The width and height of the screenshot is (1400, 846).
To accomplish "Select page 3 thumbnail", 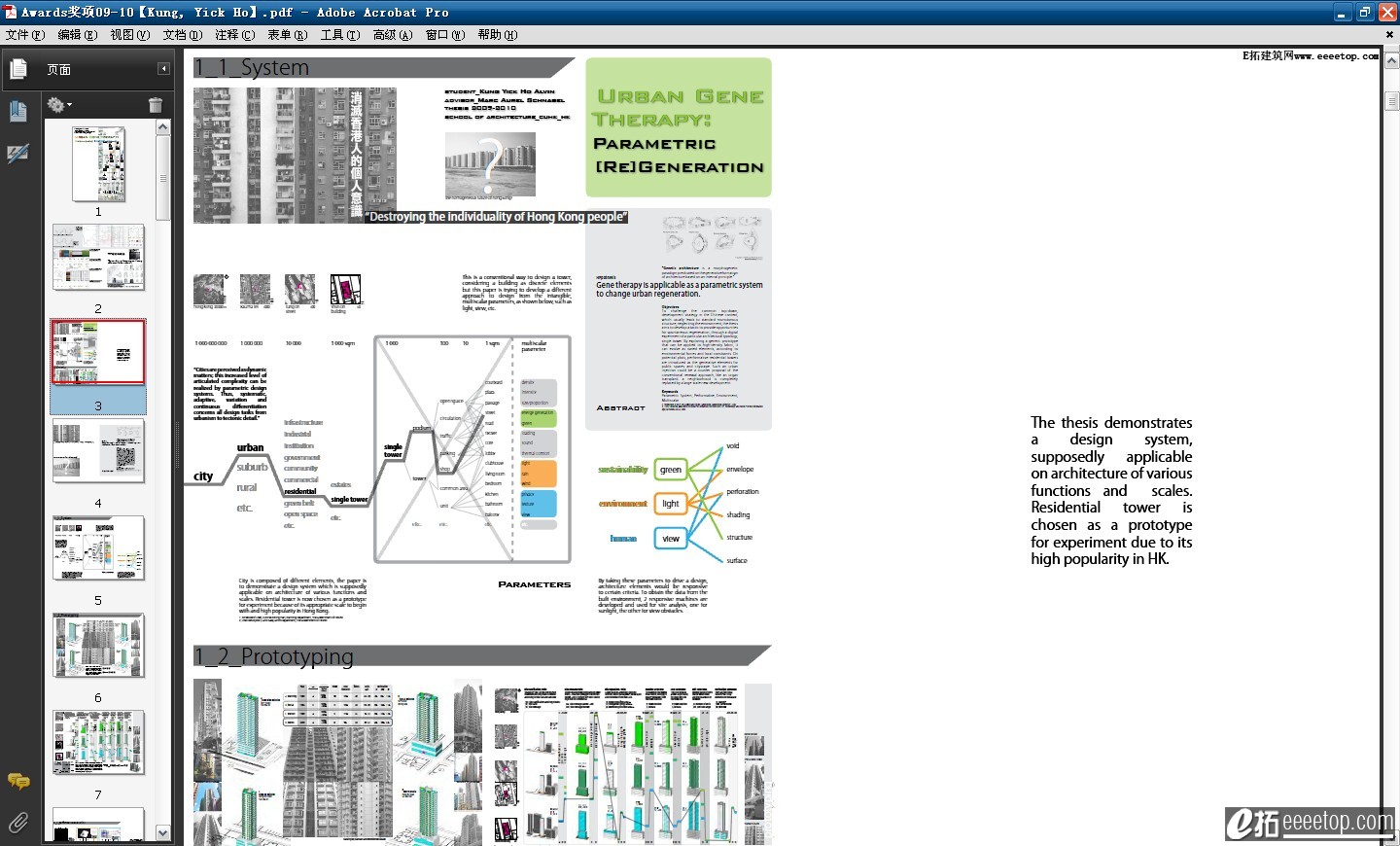I will point(98,352).
